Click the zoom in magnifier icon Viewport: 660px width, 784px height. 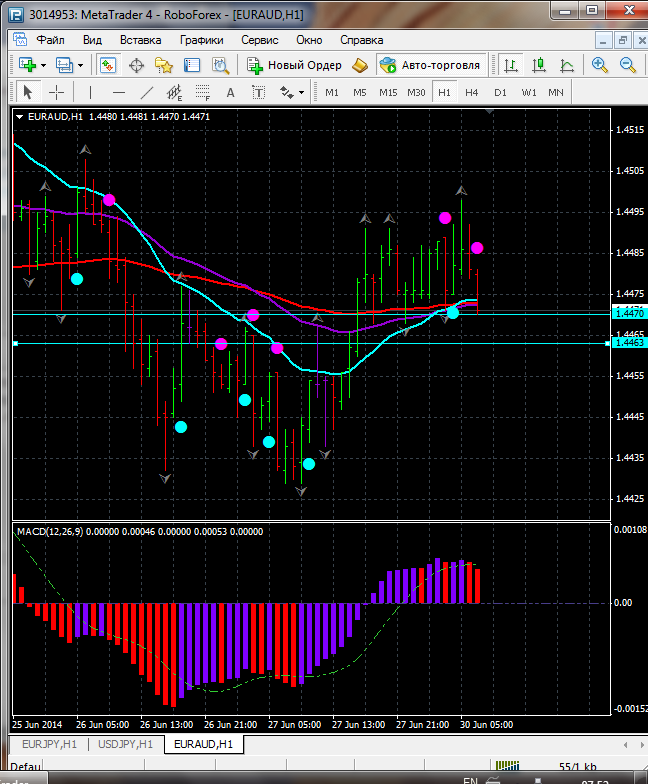600,65
